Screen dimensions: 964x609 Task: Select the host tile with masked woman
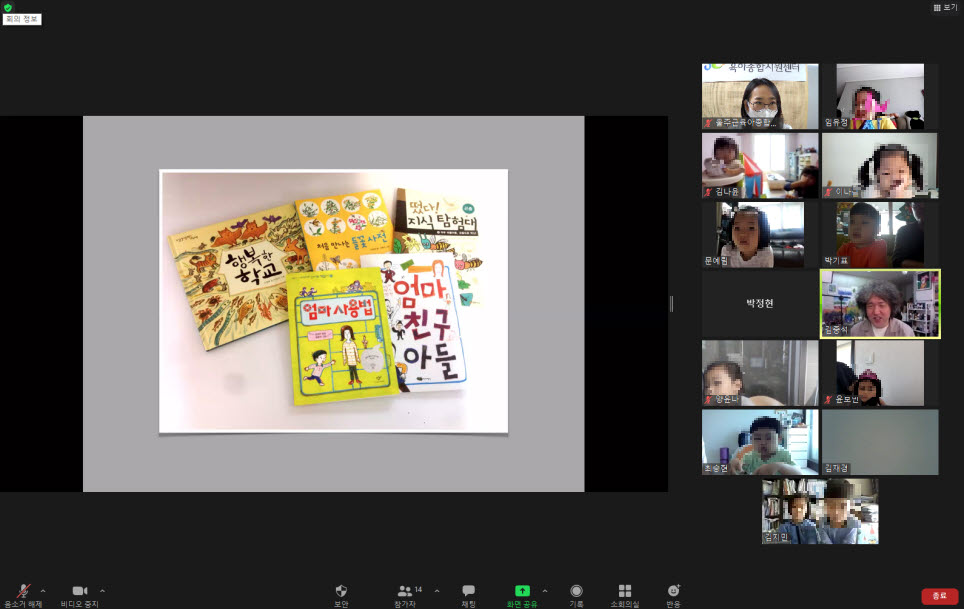[x=760, y=96]
